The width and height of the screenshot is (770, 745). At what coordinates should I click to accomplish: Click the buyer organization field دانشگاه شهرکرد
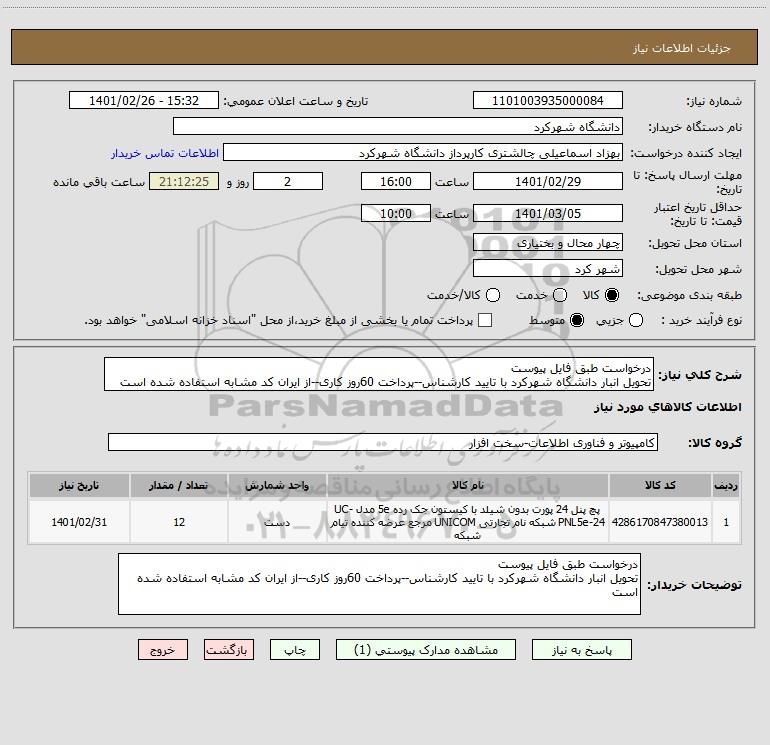point(398,126)
